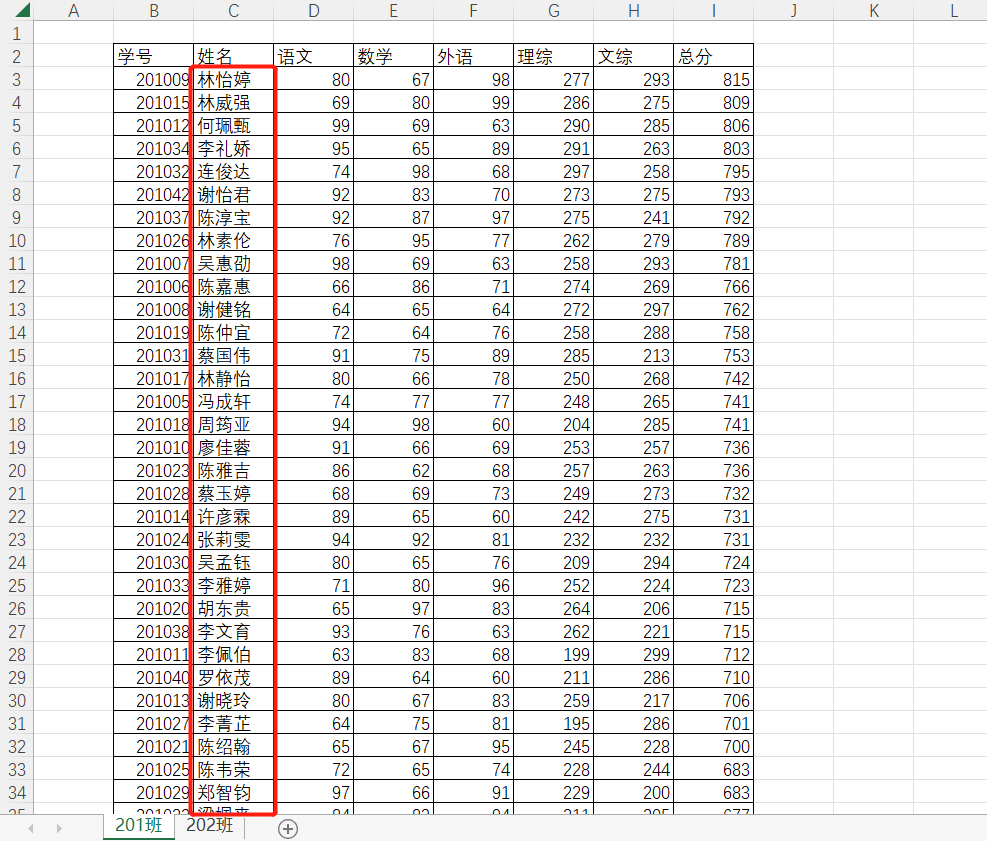The height and width of the screenshot is (841, 987).
Task: Select column C header
Action: tap(234, 11)
